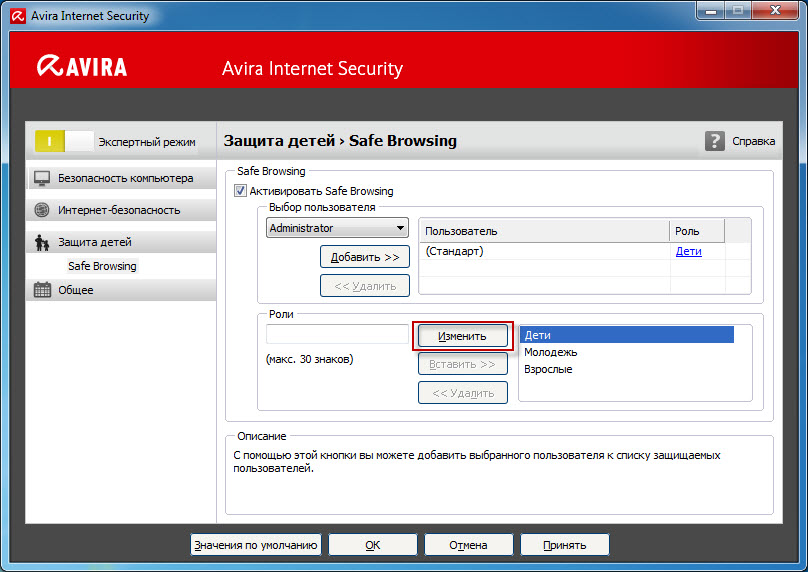Click the parent-and-child icon for child protection
This screenshot has height=572, width=808.
coord(42,242)
